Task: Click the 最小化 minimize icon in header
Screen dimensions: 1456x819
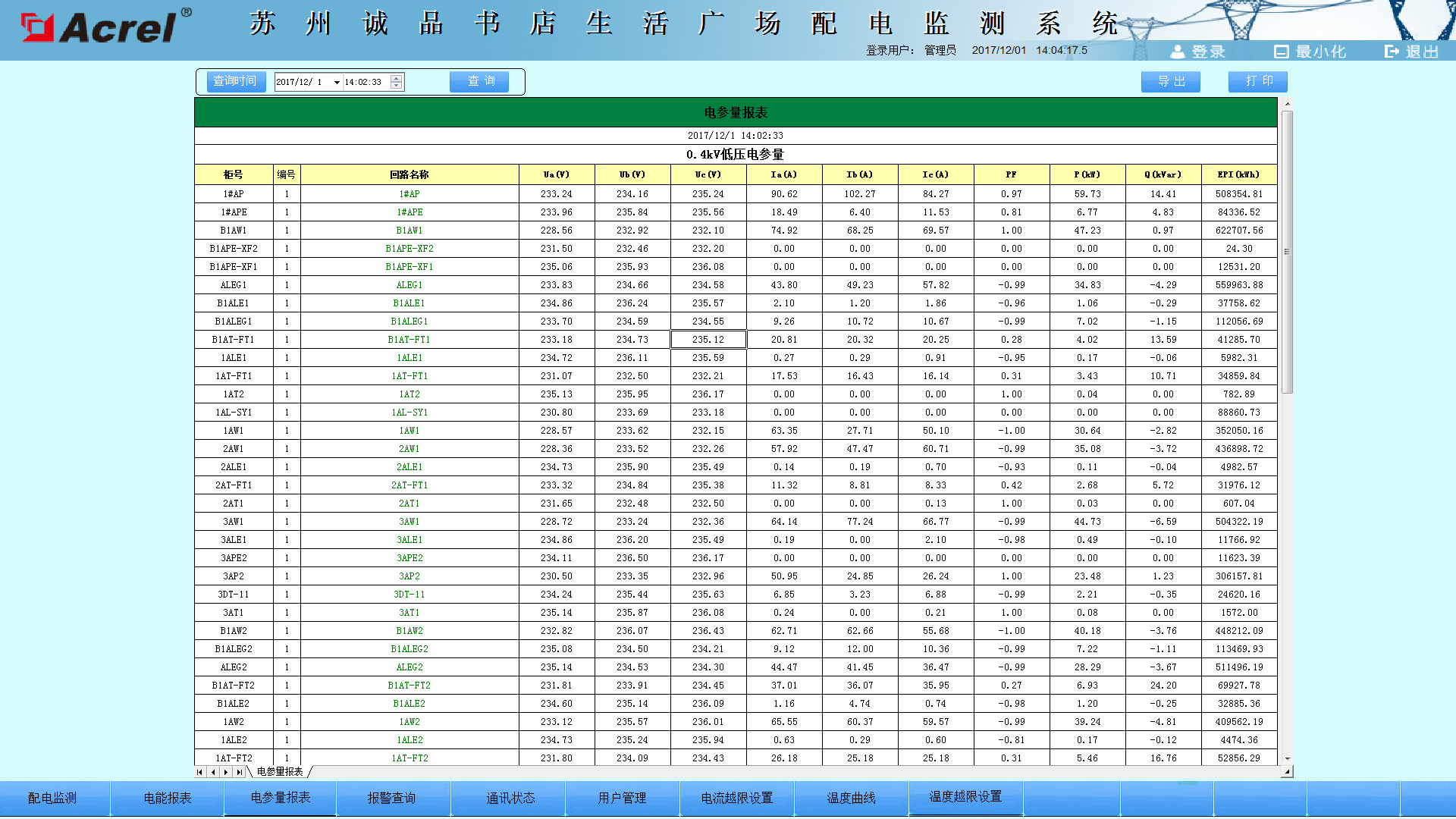Action: point(1282,52)
